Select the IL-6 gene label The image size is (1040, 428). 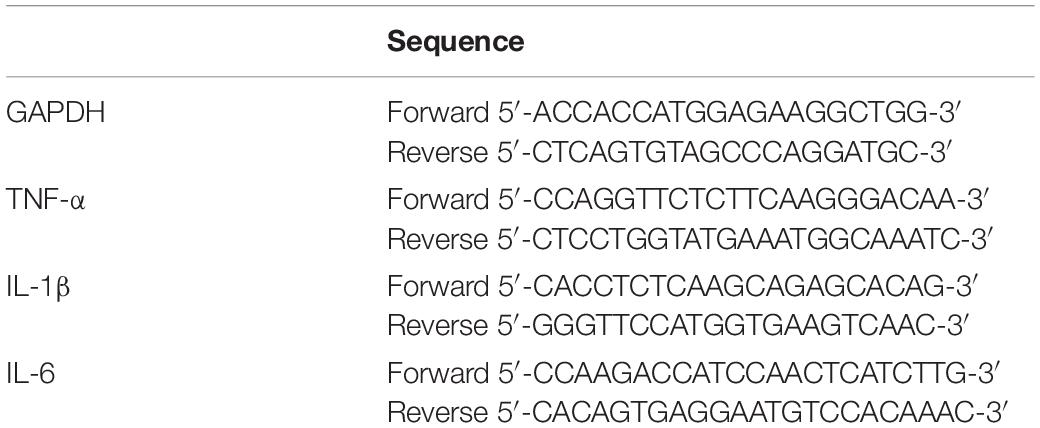pyautogui.click(x=31, y=373)
